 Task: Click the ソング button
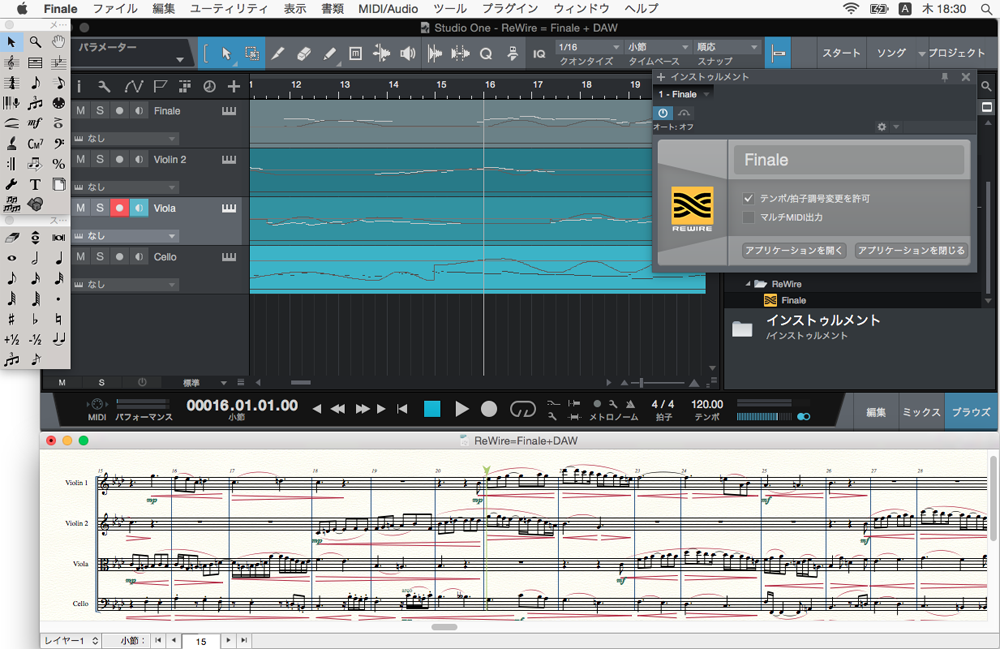point(891,53)
